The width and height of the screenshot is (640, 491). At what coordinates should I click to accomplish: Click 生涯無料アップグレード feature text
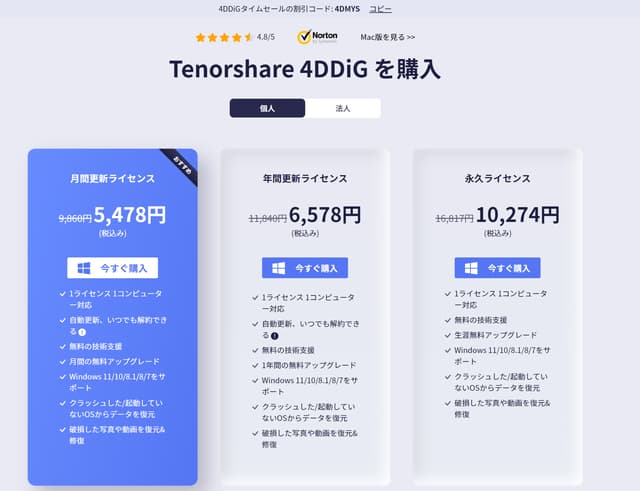click(496, 335)
